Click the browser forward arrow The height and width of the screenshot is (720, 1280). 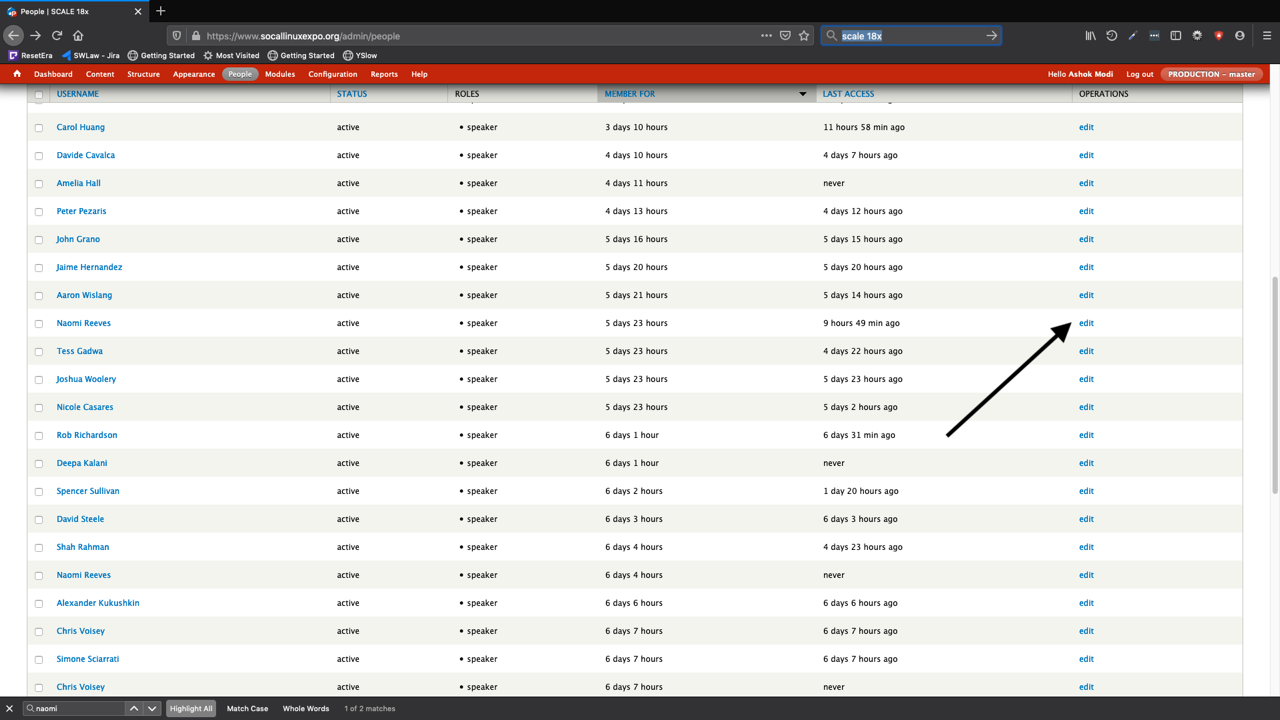(36, 36)
